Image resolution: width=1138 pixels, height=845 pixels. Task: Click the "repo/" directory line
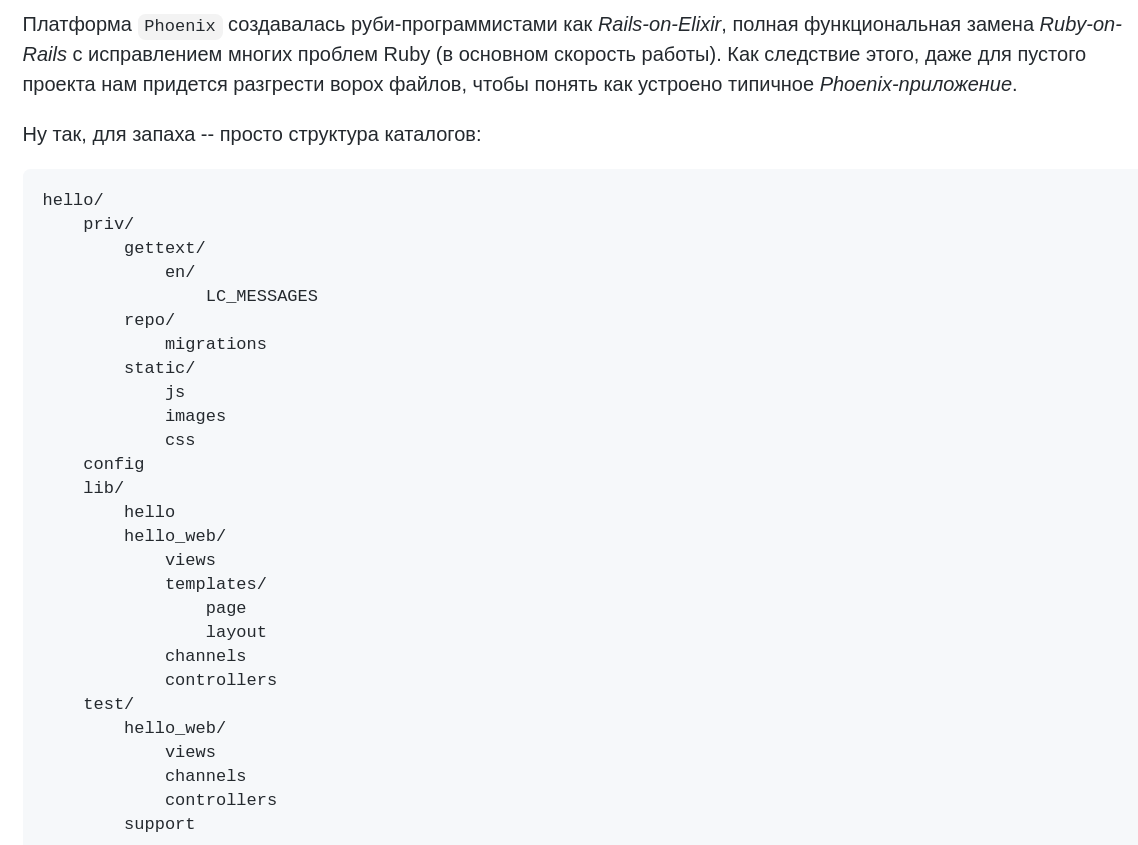(149, 320)
